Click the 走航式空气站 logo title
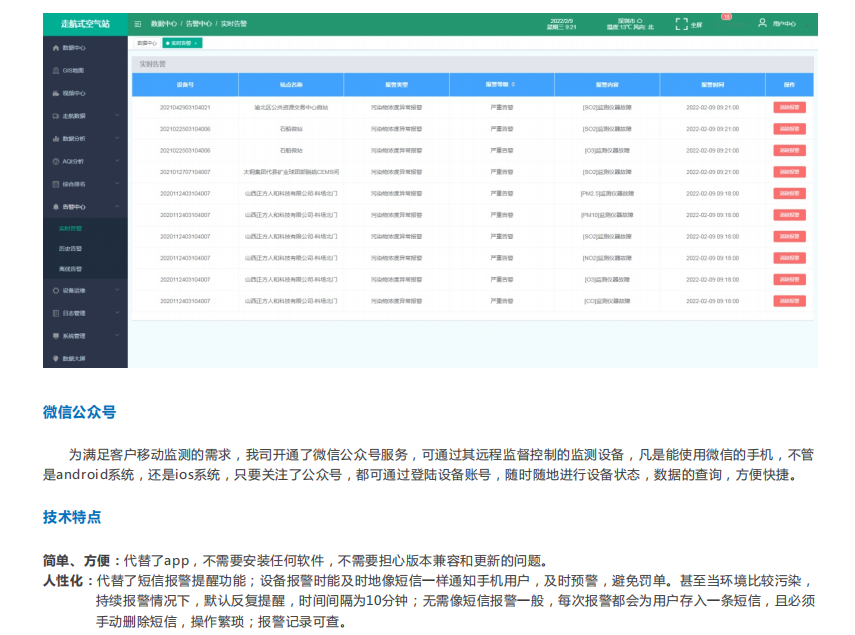The width and height of the screenshot is (855, 635). point(85,24)
